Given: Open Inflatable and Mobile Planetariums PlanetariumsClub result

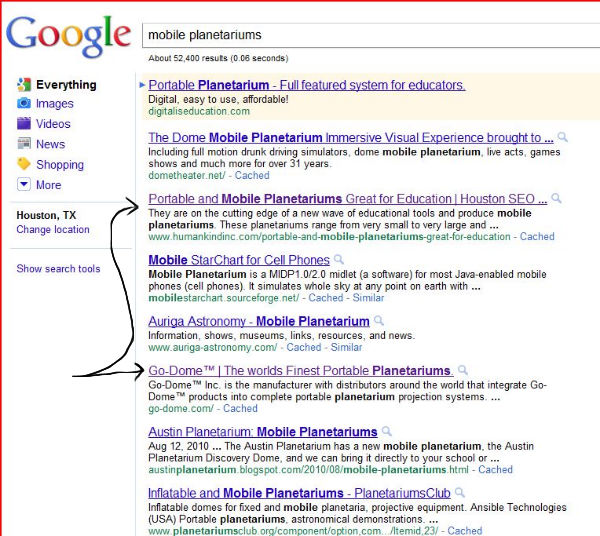Looking at the screenshot, I should (x=299, y=493).
